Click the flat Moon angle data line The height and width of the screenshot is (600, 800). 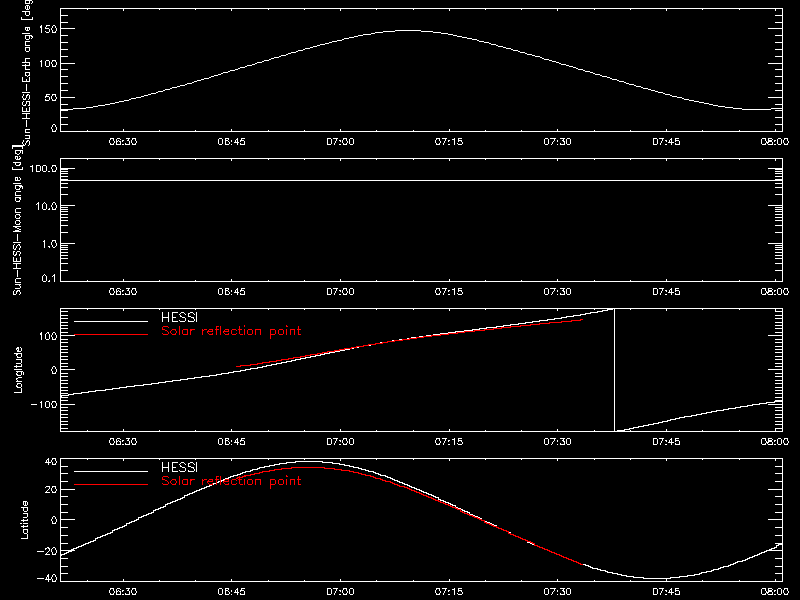point(421,180)
